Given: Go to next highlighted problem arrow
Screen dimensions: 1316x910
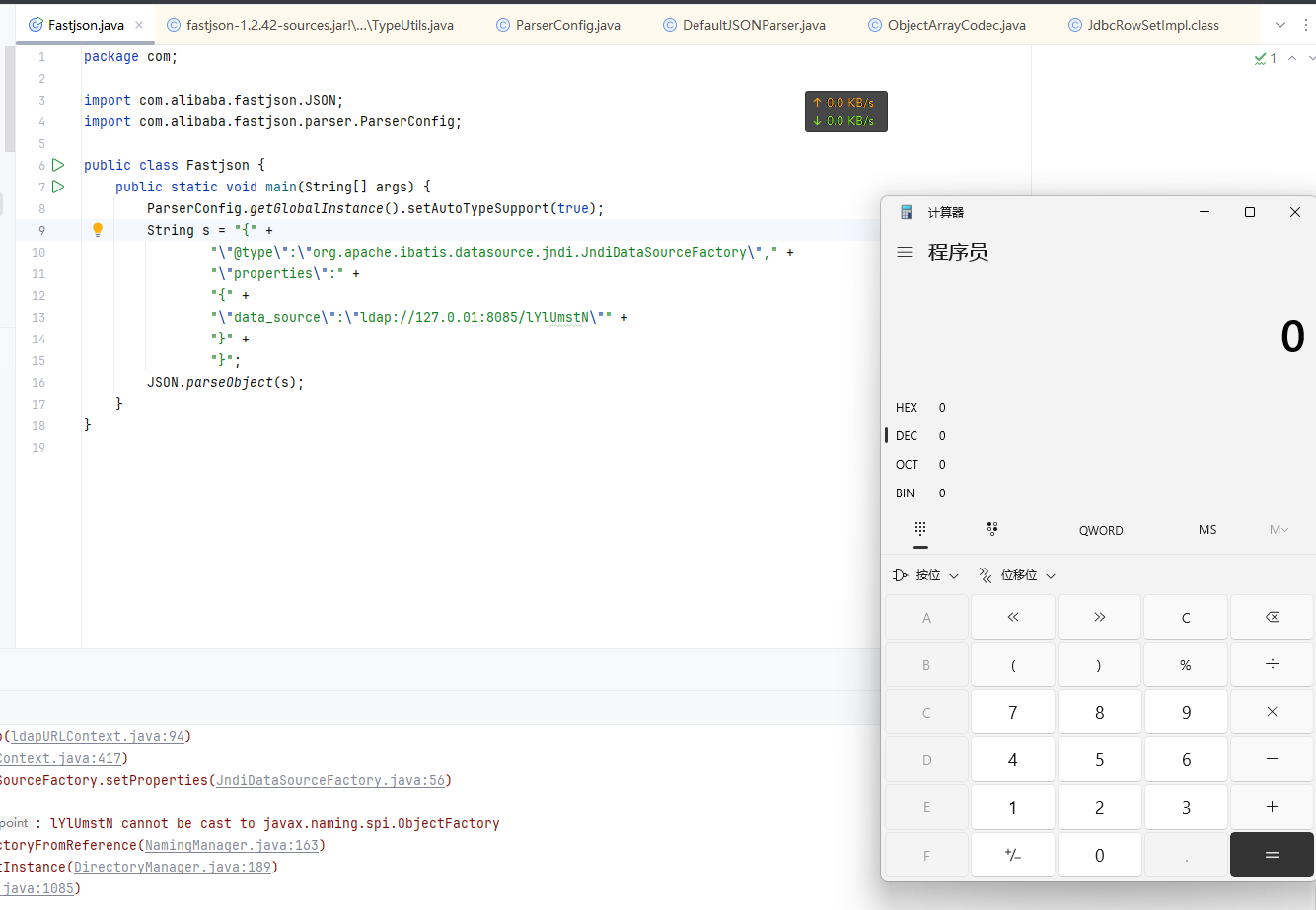Looking at the screenshot, I should pyautogui.click(x=1311, y=58).
